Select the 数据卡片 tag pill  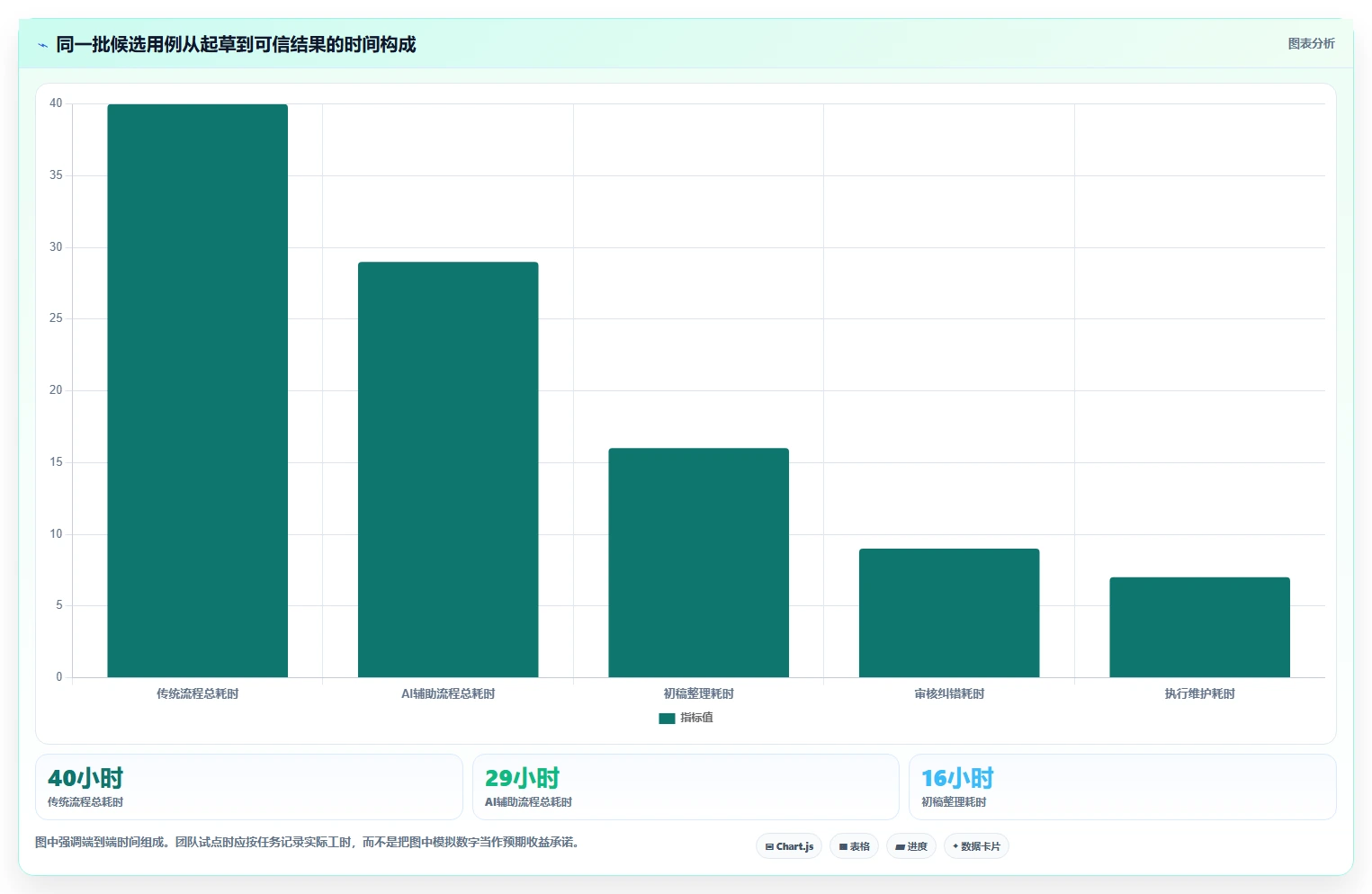(976, 846)
